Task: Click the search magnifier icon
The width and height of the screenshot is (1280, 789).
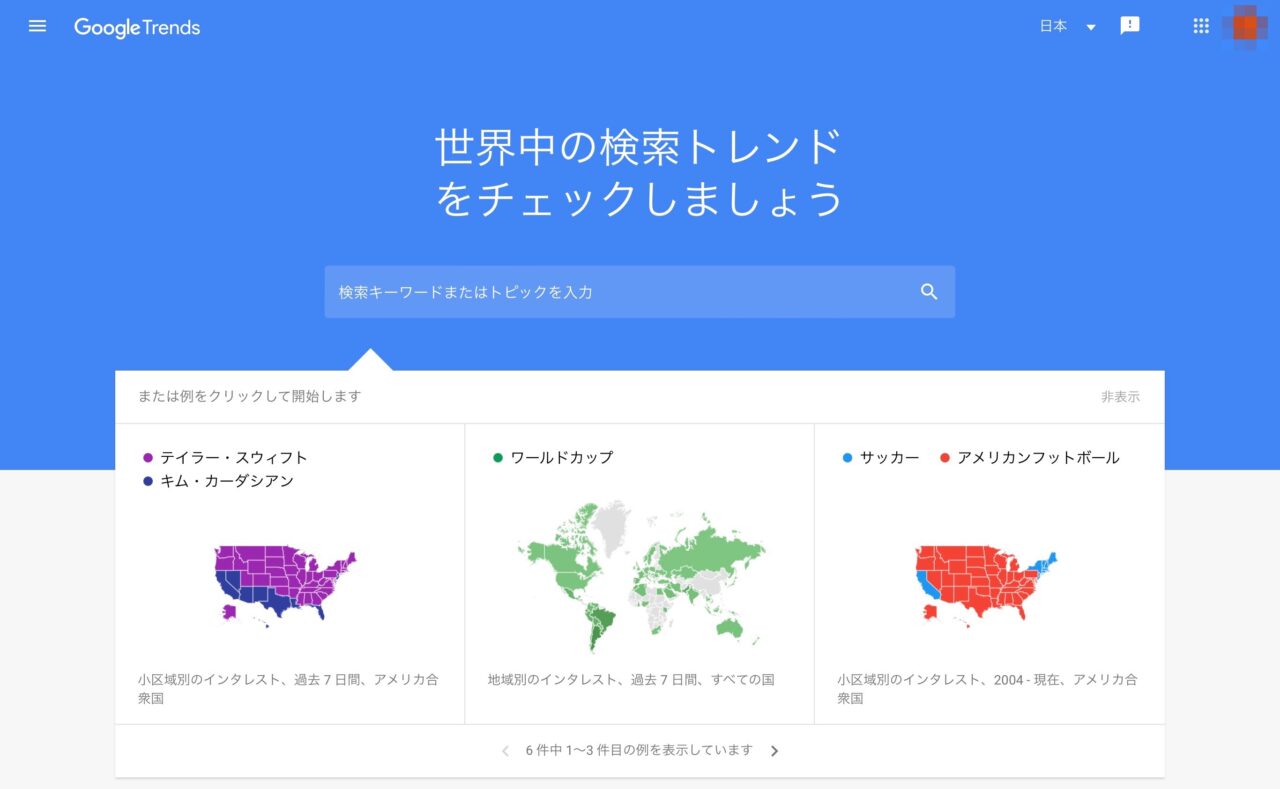Action: click(928, 291)
